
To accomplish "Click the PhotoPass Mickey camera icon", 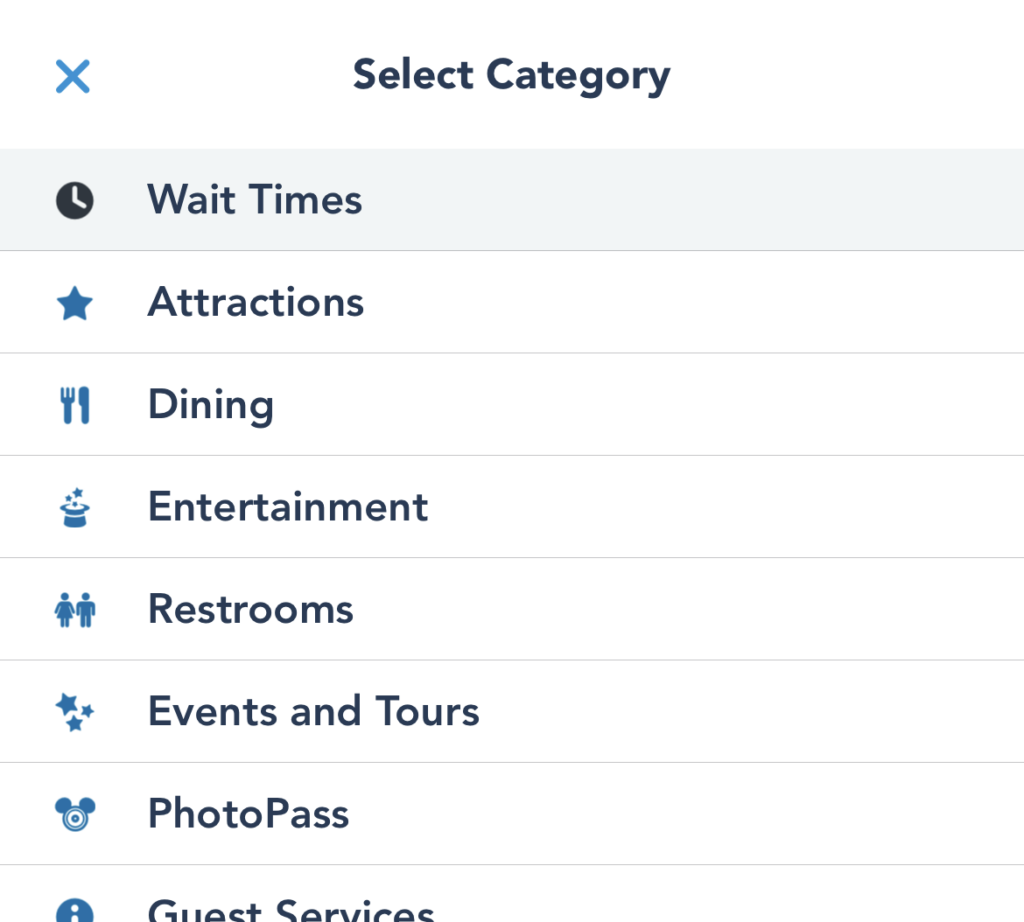I will coord(74,814).
